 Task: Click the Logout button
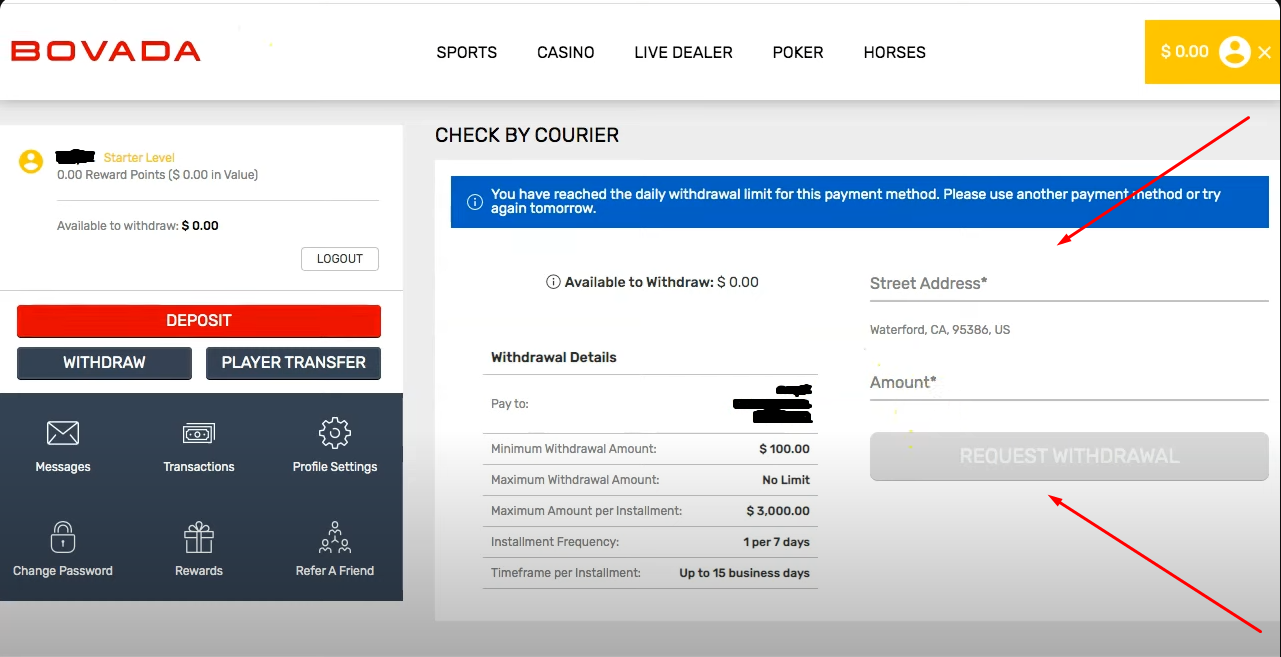pos(339,259)
